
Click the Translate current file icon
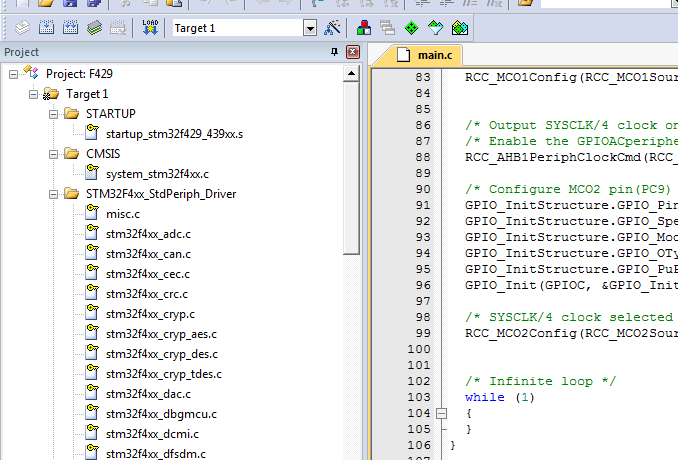pos(20,28)
